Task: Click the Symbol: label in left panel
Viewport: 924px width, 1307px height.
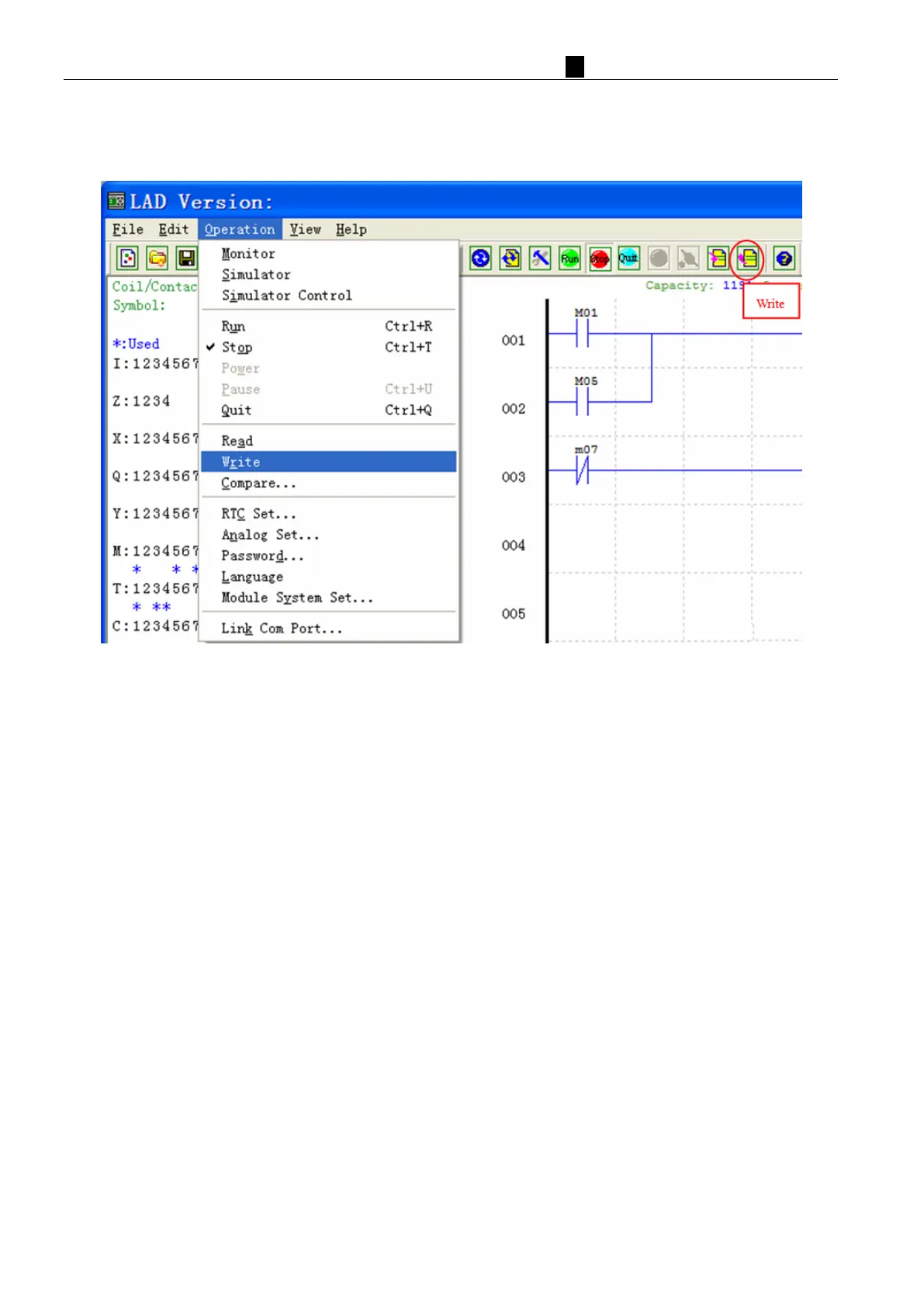Action: pos(140,305)
